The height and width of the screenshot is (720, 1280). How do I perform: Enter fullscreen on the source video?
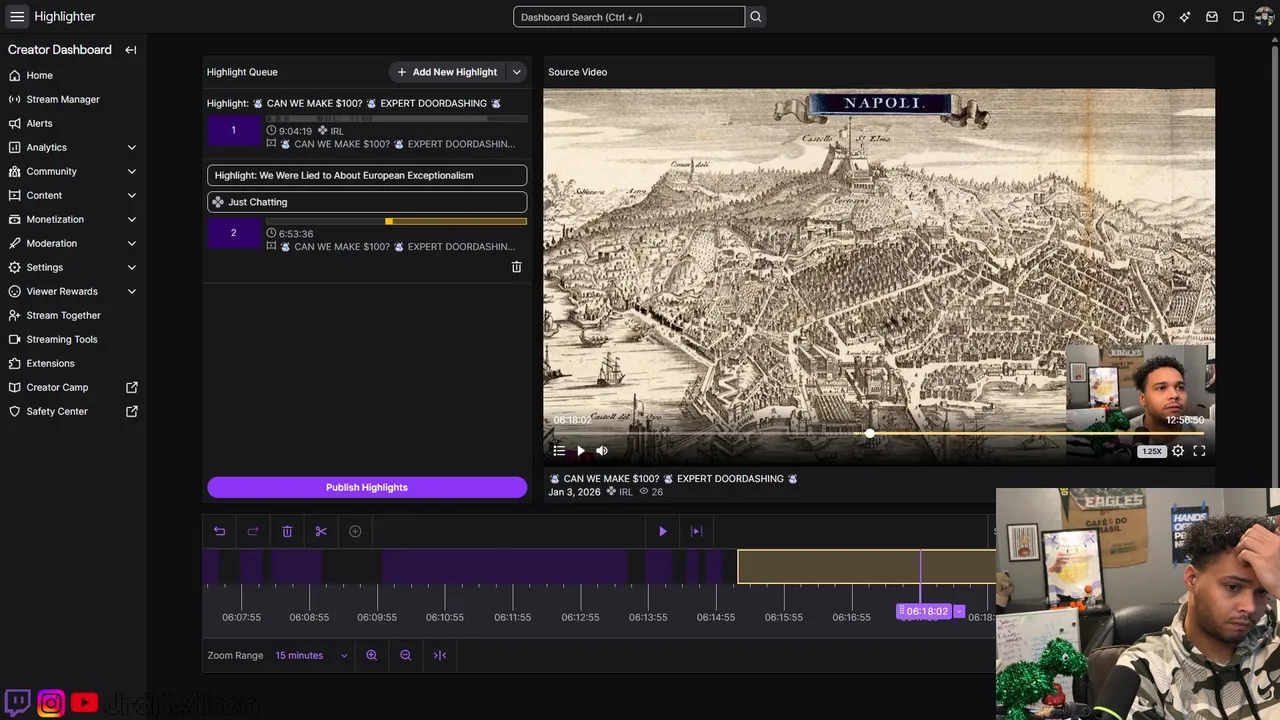pos(1199,451)
